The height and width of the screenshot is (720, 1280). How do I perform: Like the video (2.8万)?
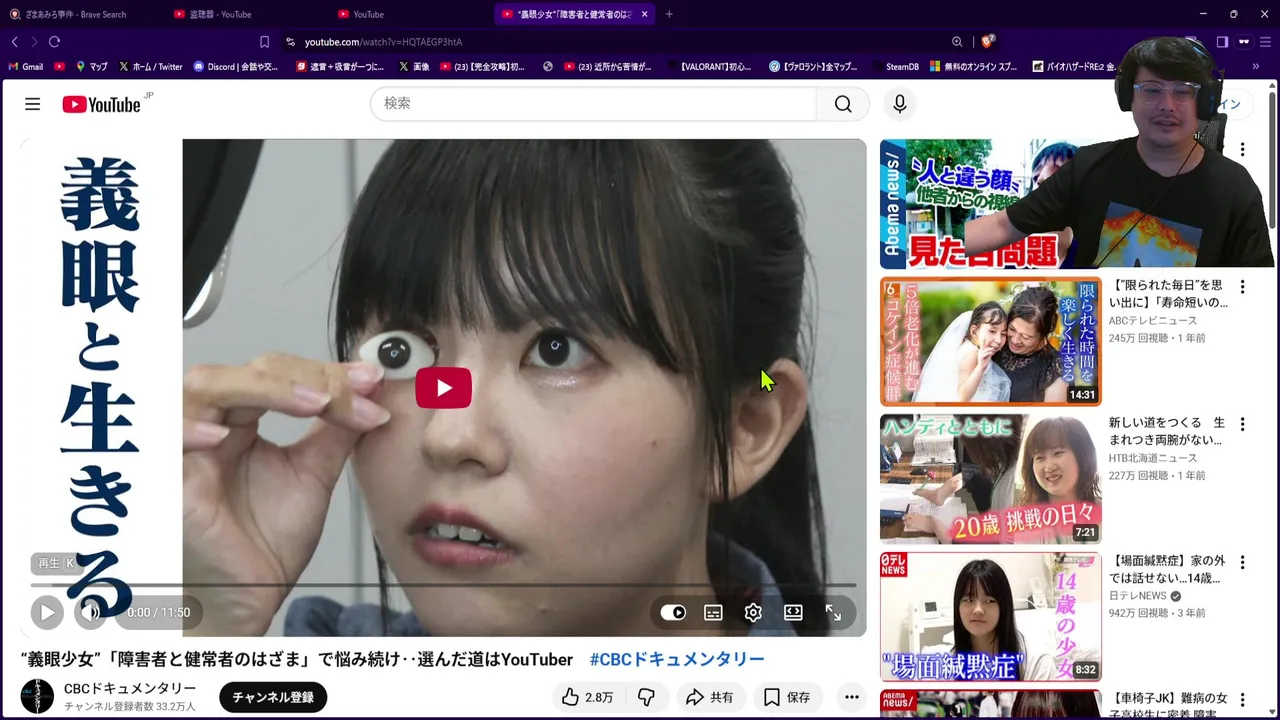tap(587, 697)
